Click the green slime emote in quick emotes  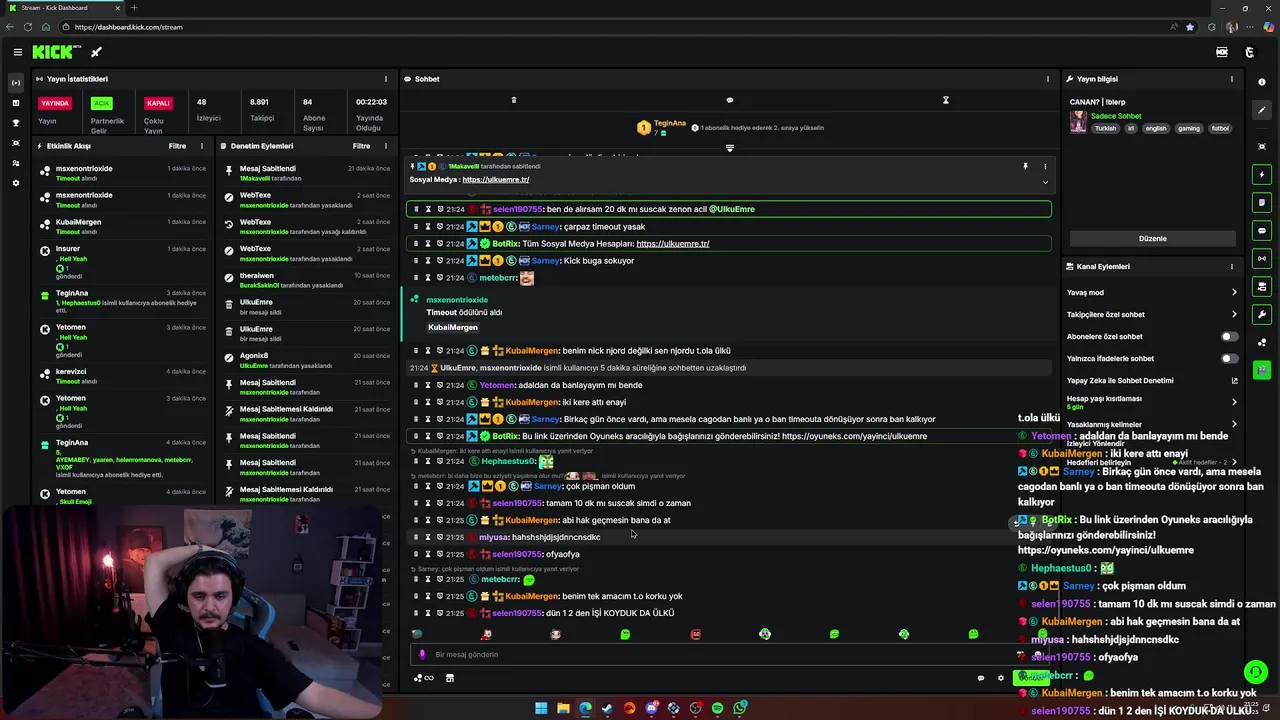click(625, 634)
